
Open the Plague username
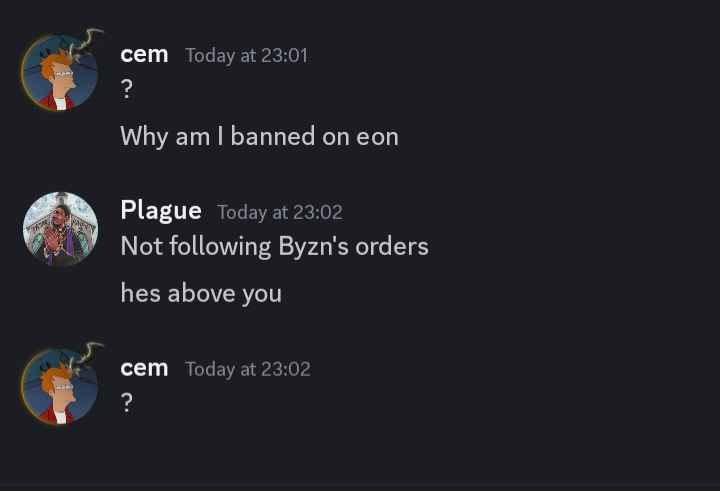tap(161, 211)
